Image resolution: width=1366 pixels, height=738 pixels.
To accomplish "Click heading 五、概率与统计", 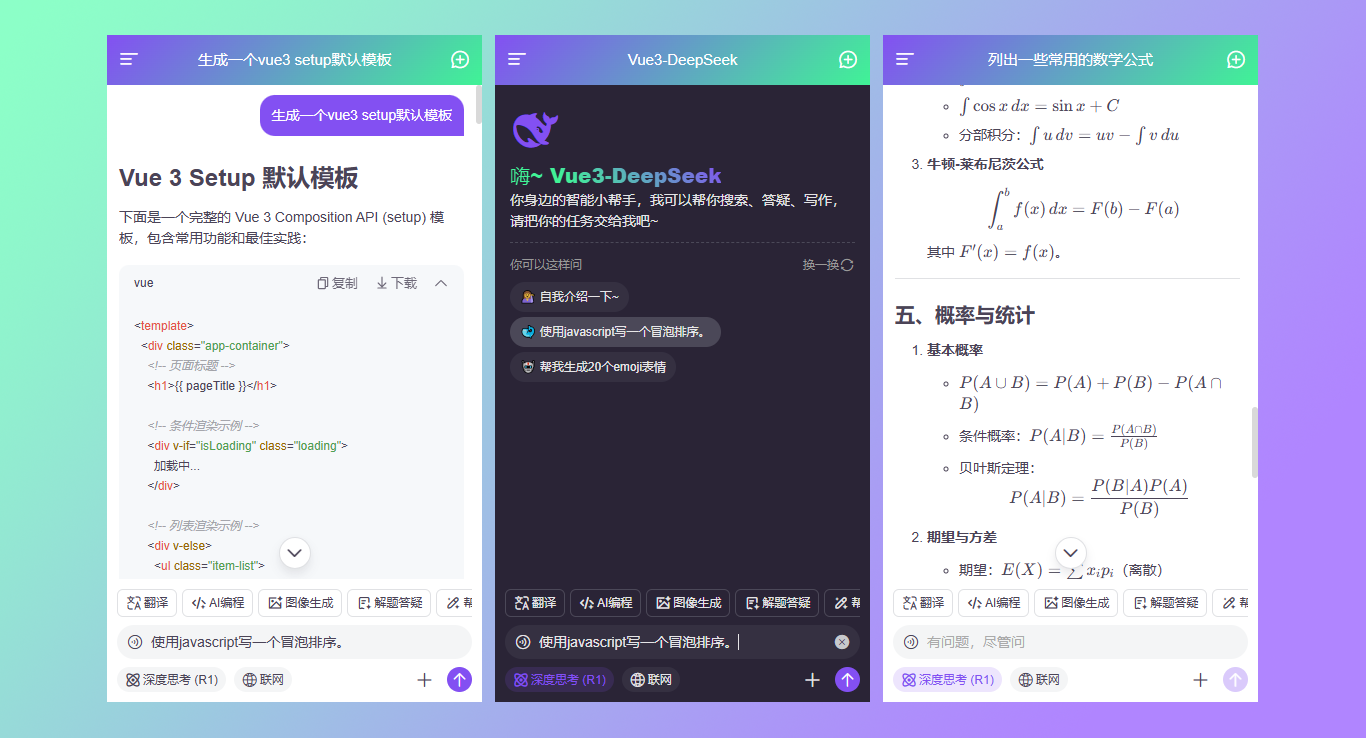I will point(965,316).
